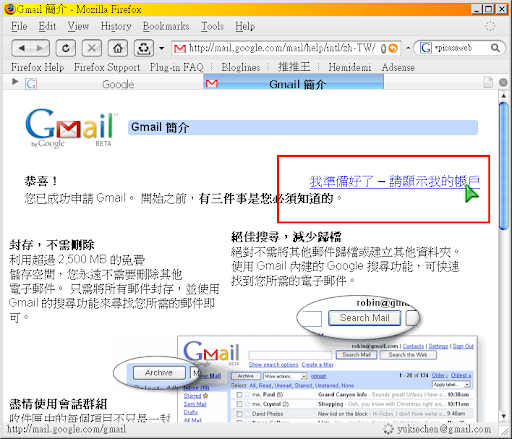Click the scrollbar down arrow
Screen dimensions: 512x439
pyautogui.click(x=503, y=416)
